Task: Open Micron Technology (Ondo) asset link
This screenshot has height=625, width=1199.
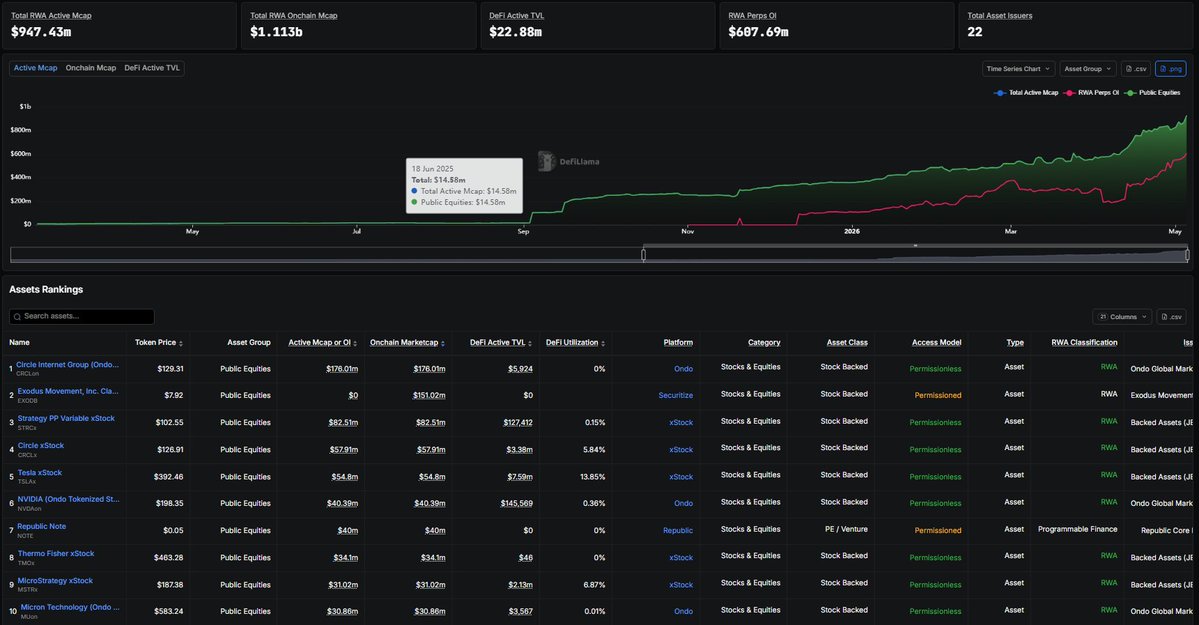Action: point(70,607)
